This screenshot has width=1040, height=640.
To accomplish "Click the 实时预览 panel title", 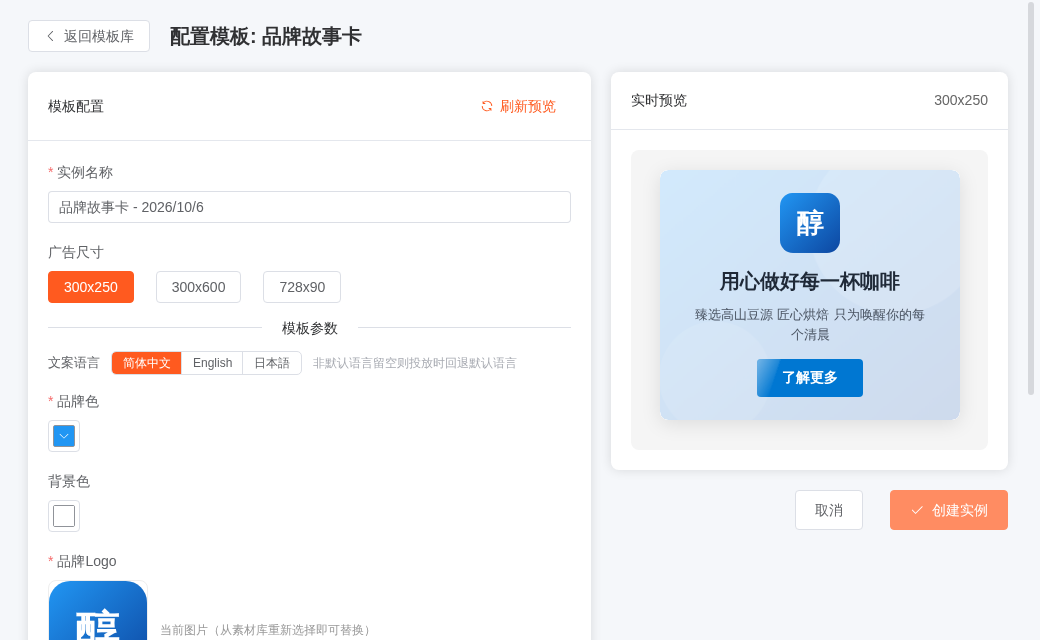I will click(x=659, y=100).
